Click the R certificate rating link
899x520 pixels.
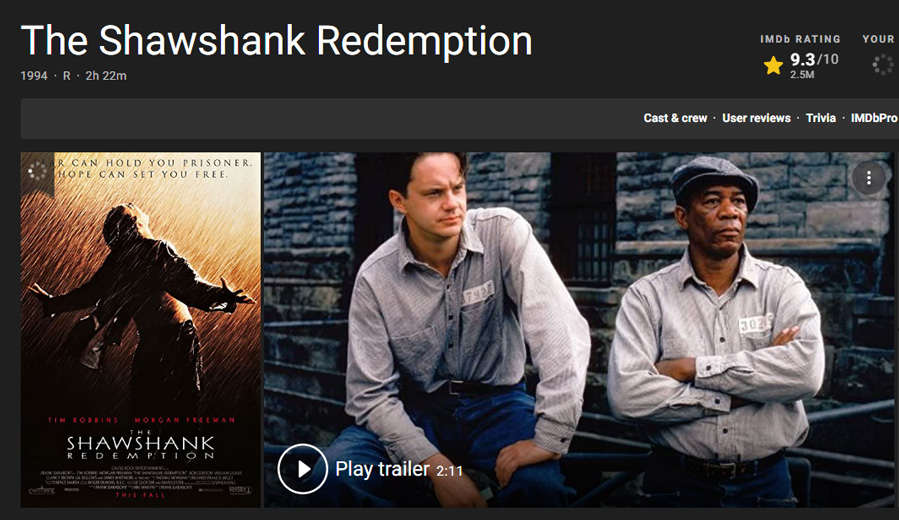(x=67, y=76)
